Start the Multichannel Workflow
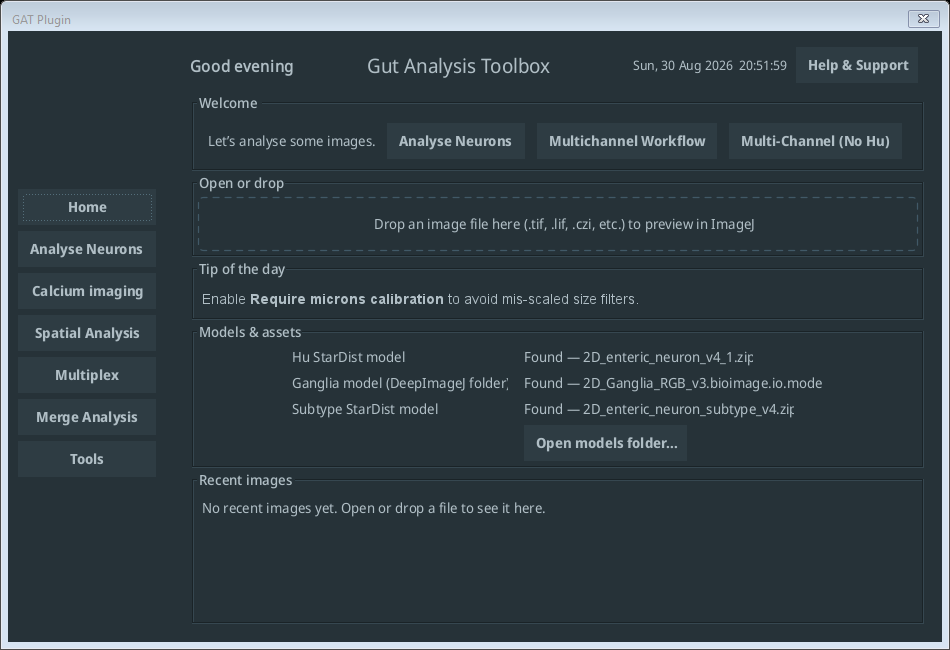The width and height of the screenshot is (950, 650). pos(626,141)
